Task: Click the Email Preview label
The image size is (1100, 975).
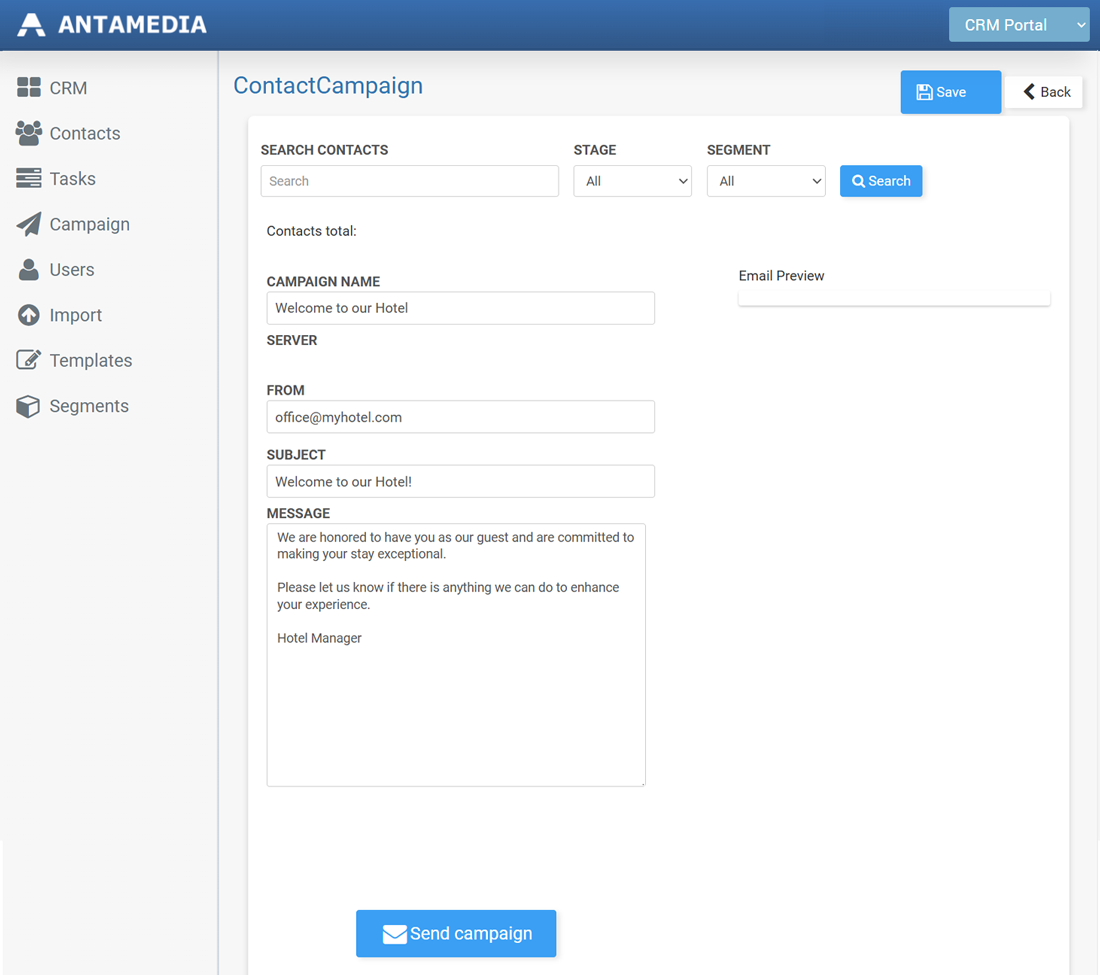Action: pos(782,276)
